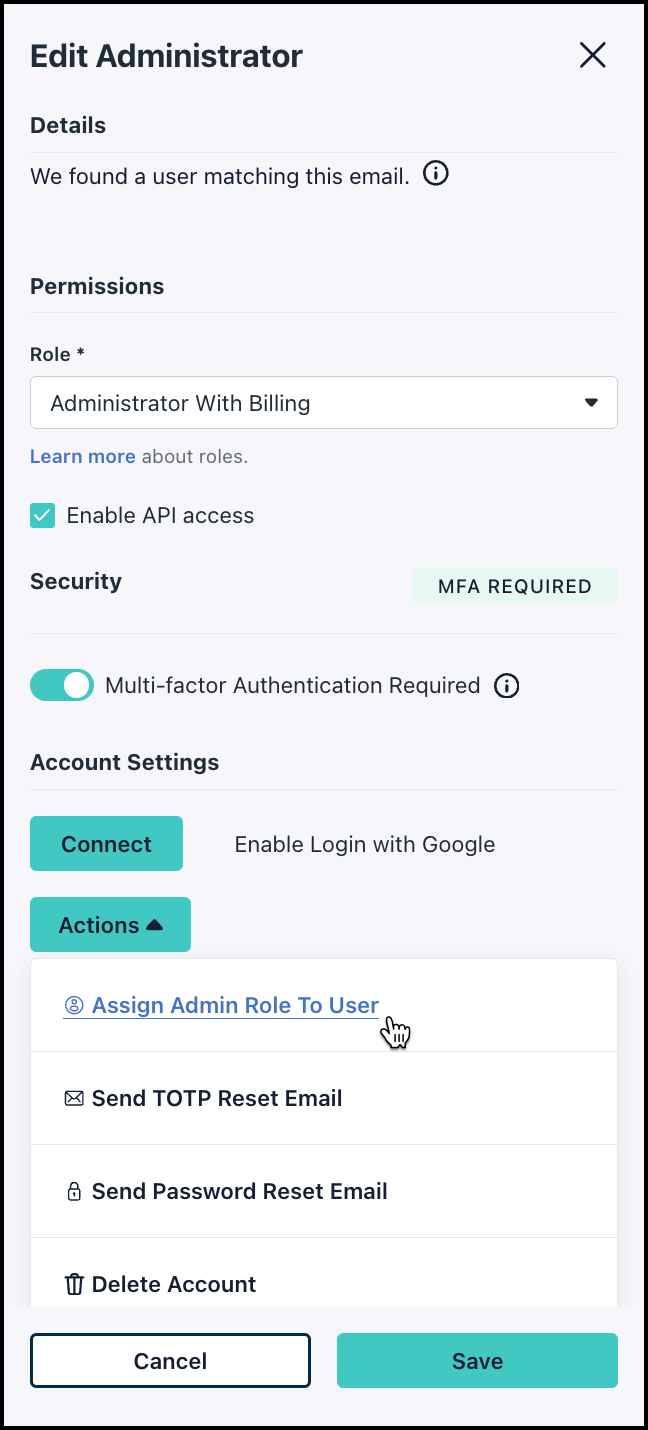Close the Edit Administrator panel

click(593, 56)
